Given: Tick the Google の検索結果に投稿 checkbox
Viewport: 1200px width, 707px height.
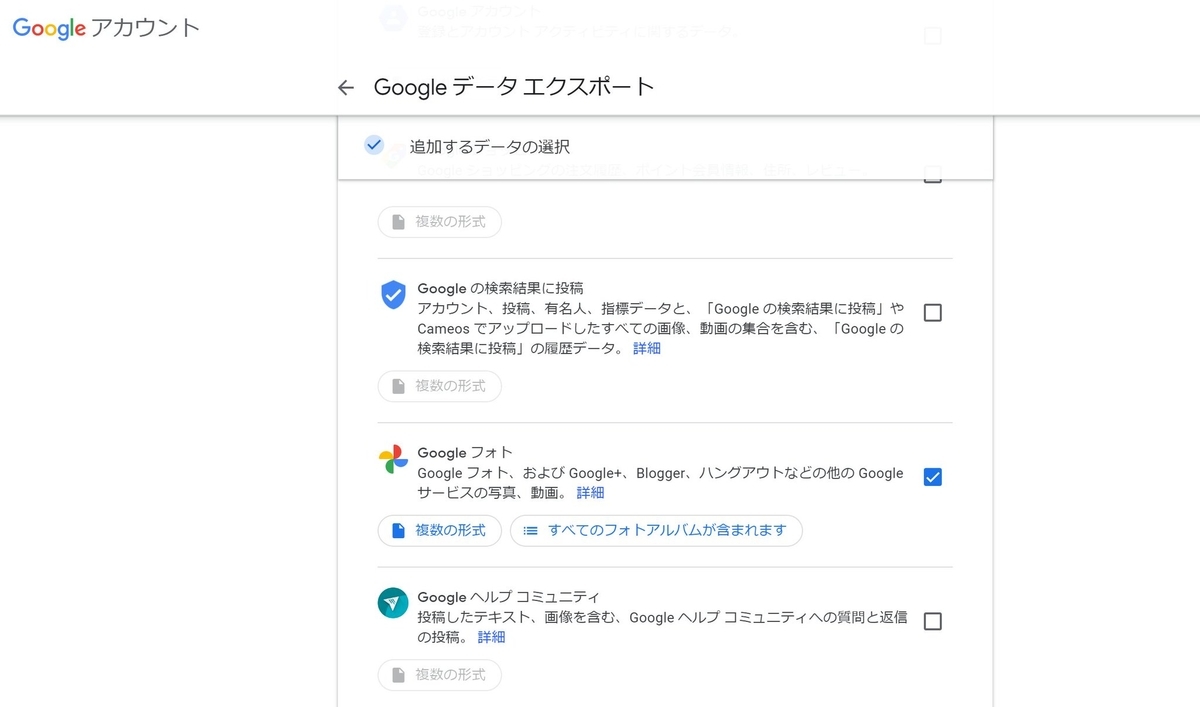Looking at the screenshot, I should [x=933, y=313].
